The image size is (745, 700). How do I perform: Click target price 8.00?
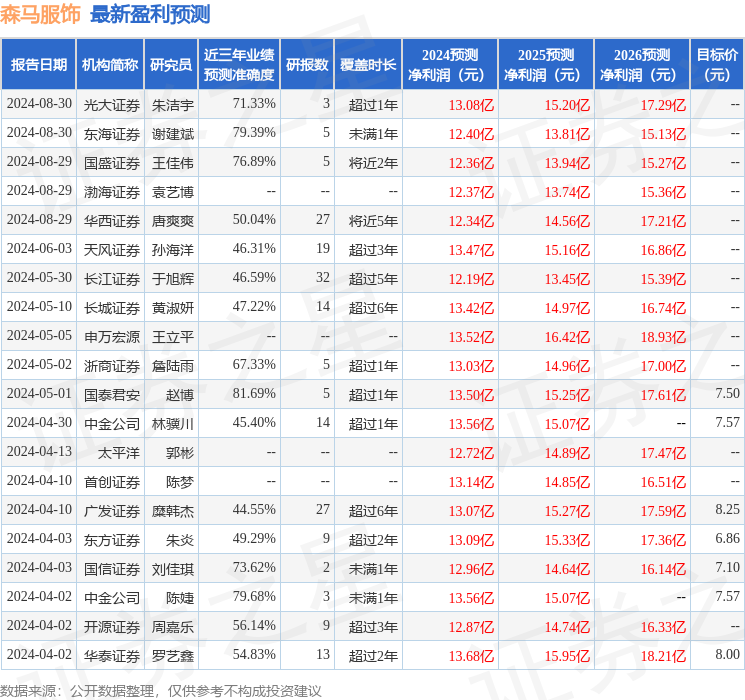[727, 654]
